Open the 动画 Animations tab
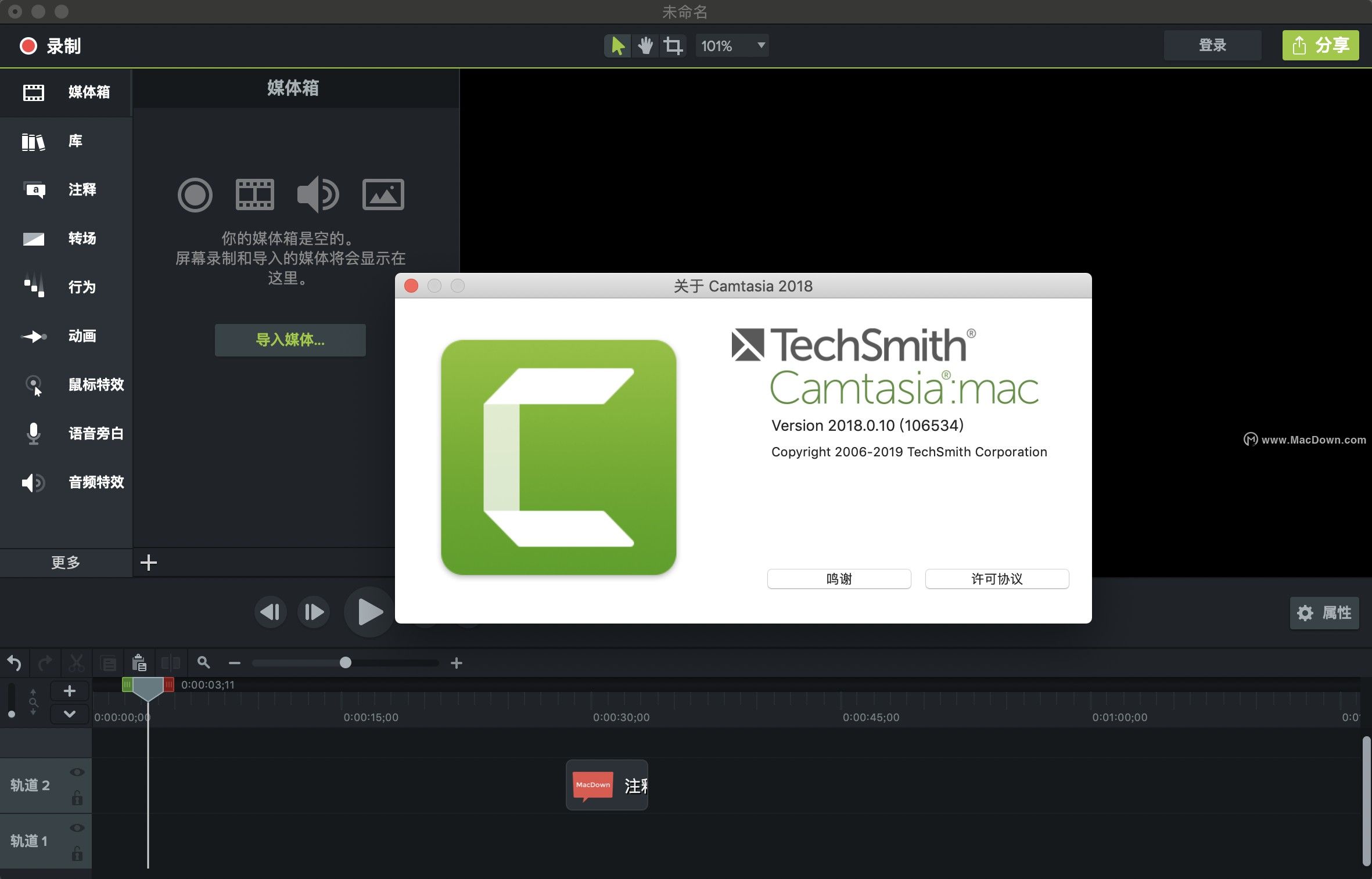Viewport: 1372px width, 879px height. pyautogui.click(x=66, y=336)
